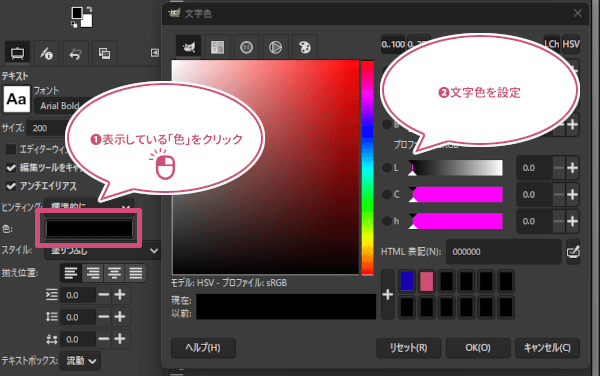Toggle the 編集ツール checkbox
This screenshot has height=376, width=600.
[x=11, y=167]
